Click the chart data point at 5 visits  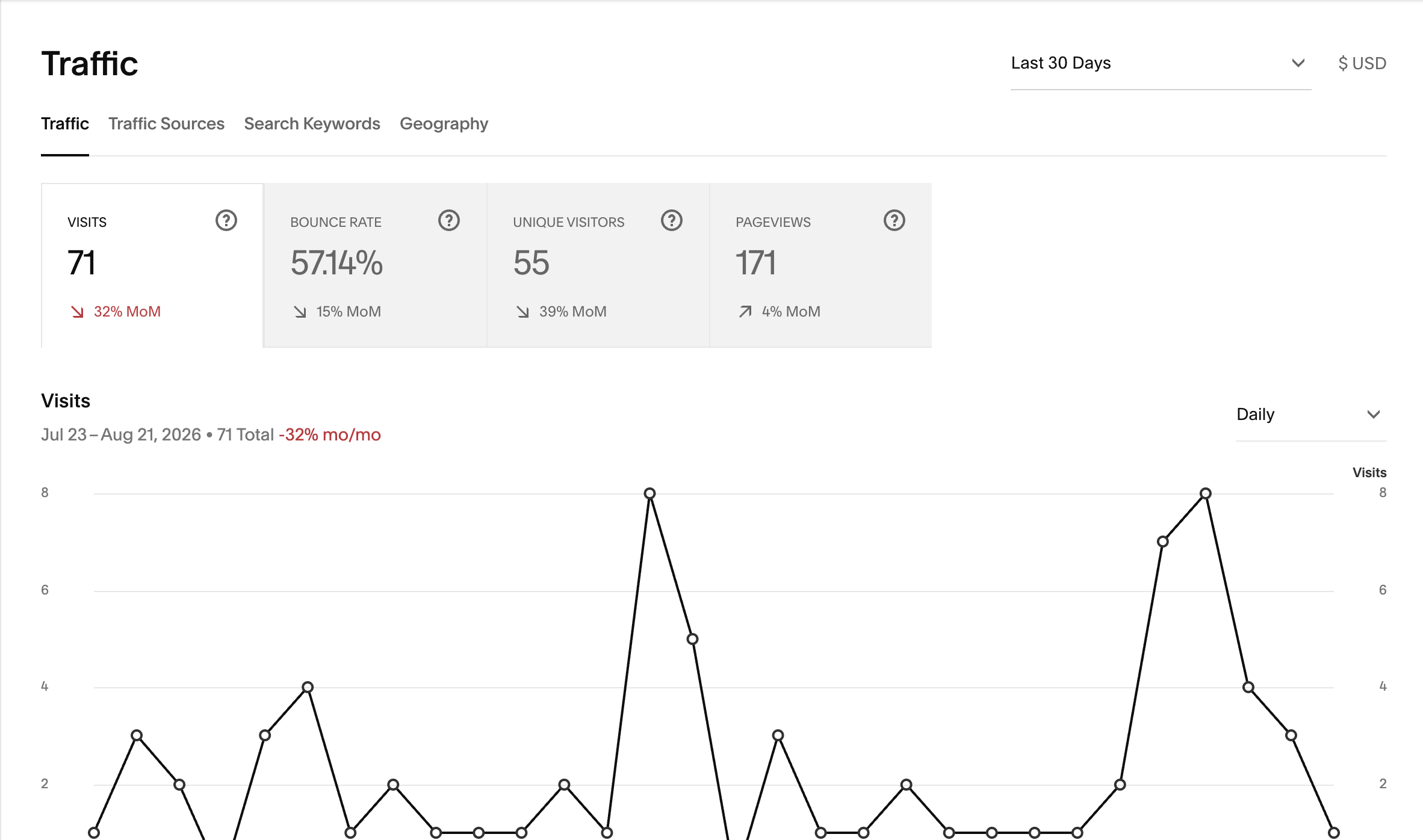tap(692, 639)
